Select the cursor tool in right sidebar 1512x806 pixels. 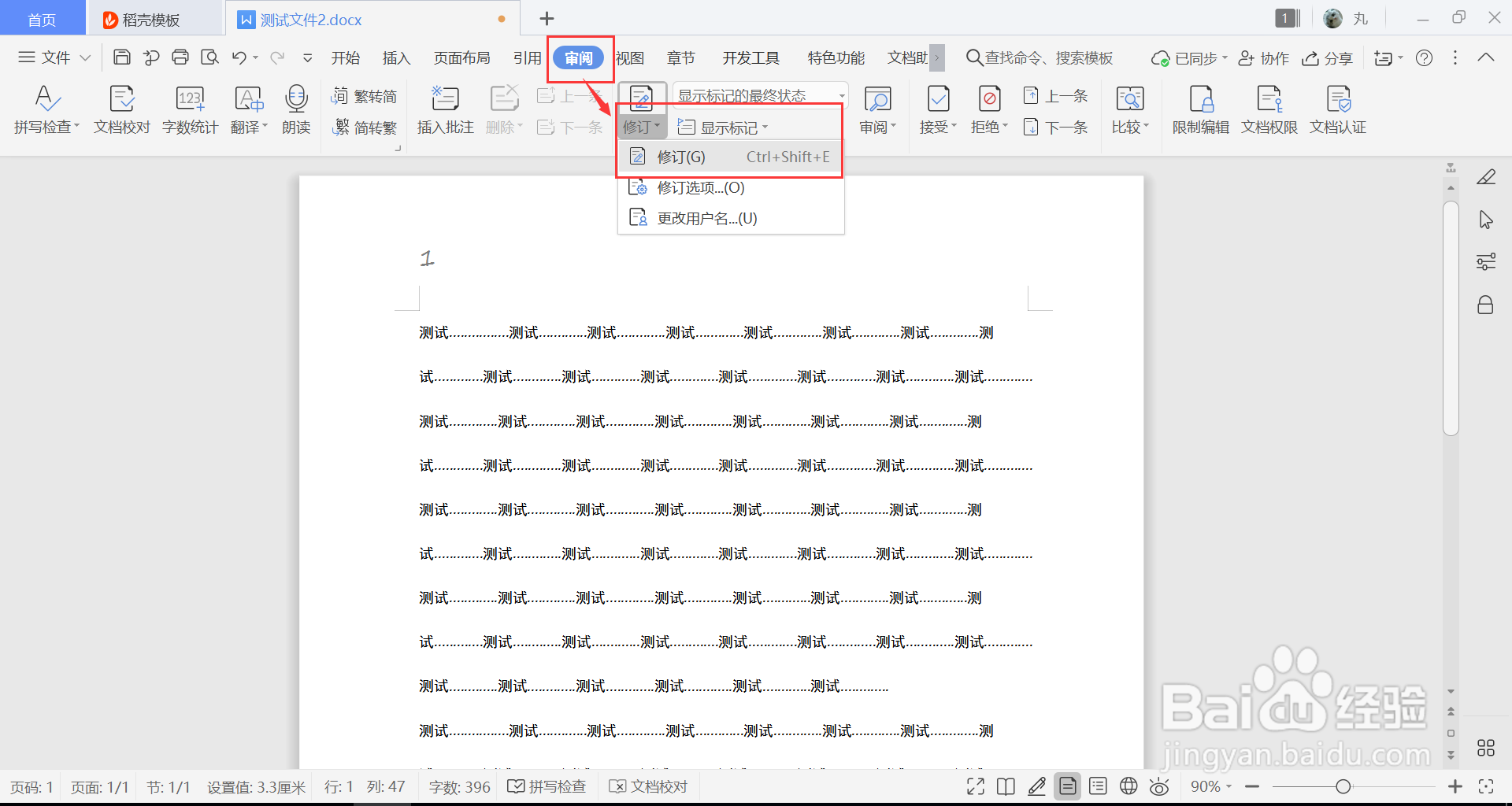1486,220
